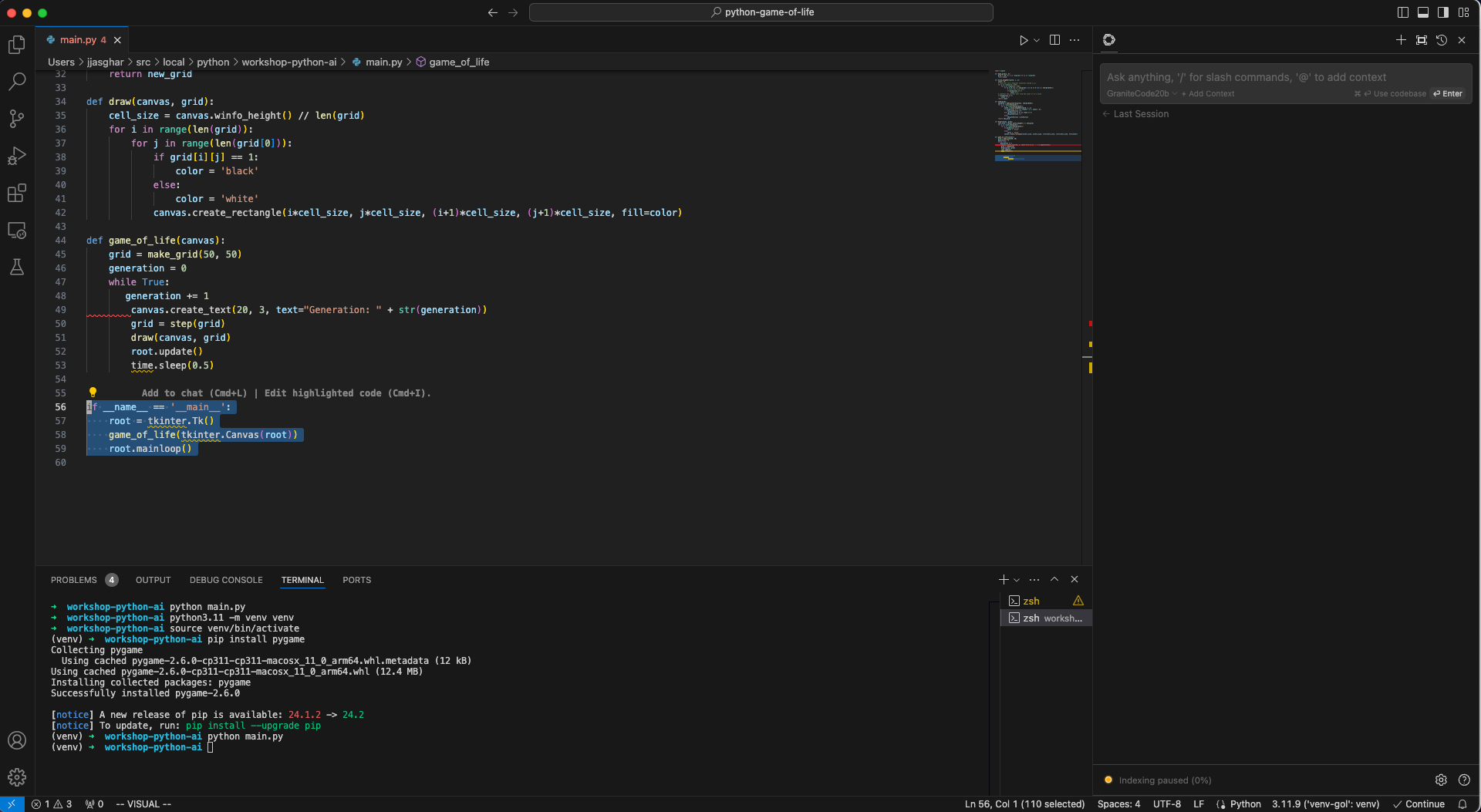The height and width of the screenshot is (812, 1481).
Task: Click Use codebase in Continue input
Action: tap(1390, 93)
